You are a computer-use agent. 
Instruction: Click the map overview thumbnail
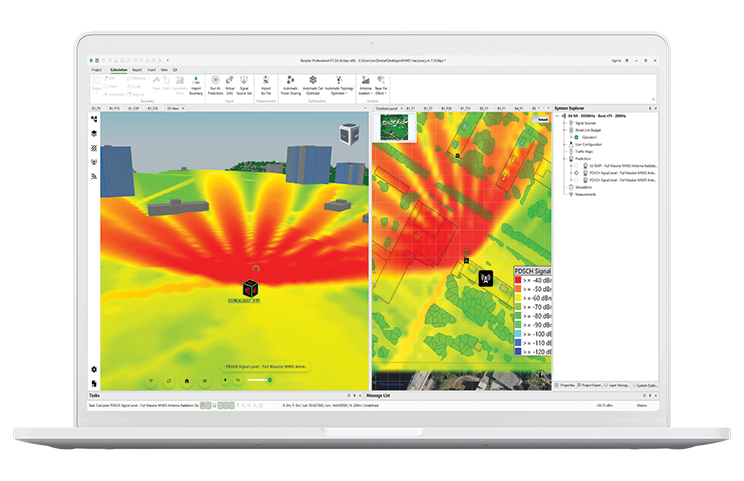tap(394, 128)
